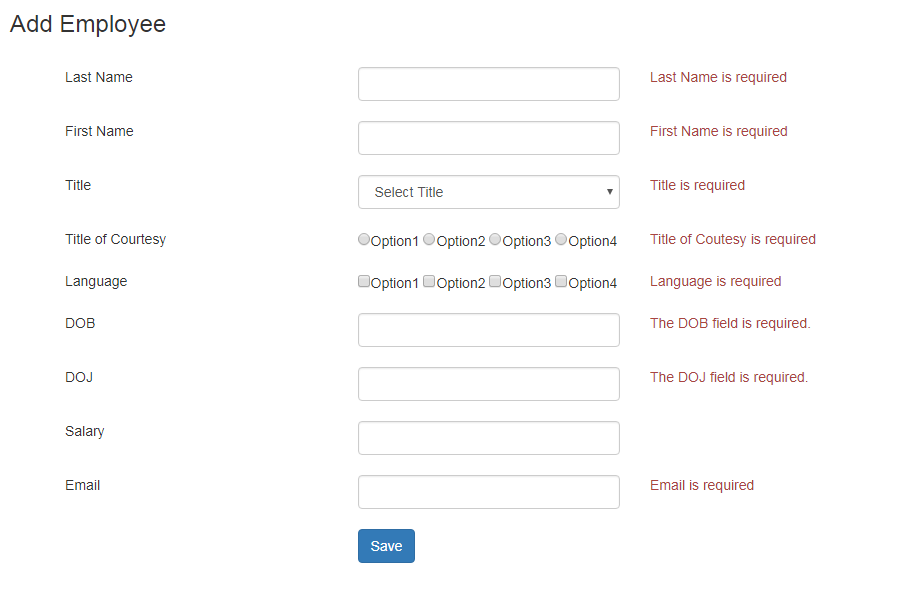The image size is (899, 599).
Task: Pick Title of Courtesy Option3 radio
Action: tap(496, 240)
